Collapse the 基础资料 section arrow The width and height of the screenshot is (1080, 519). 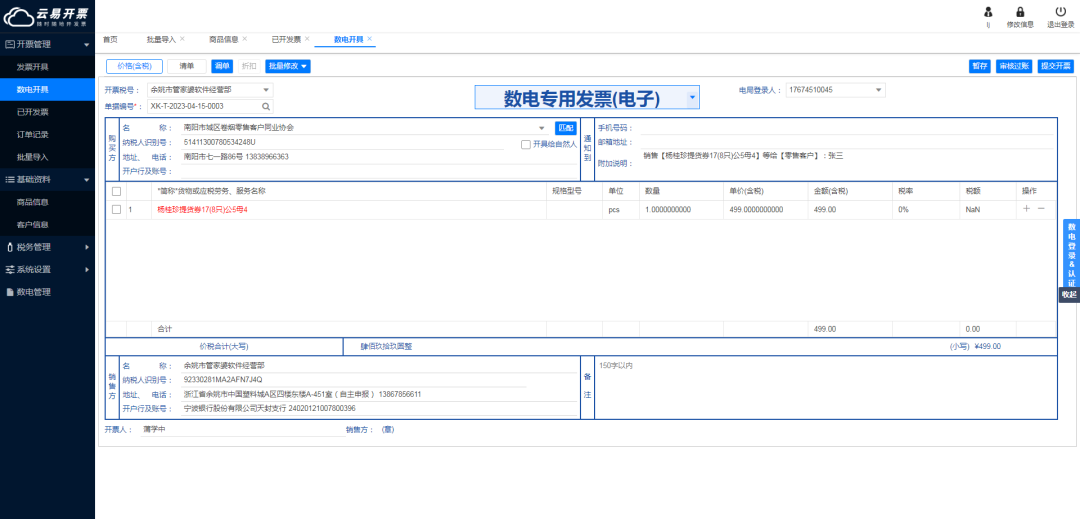pos(86,180)
